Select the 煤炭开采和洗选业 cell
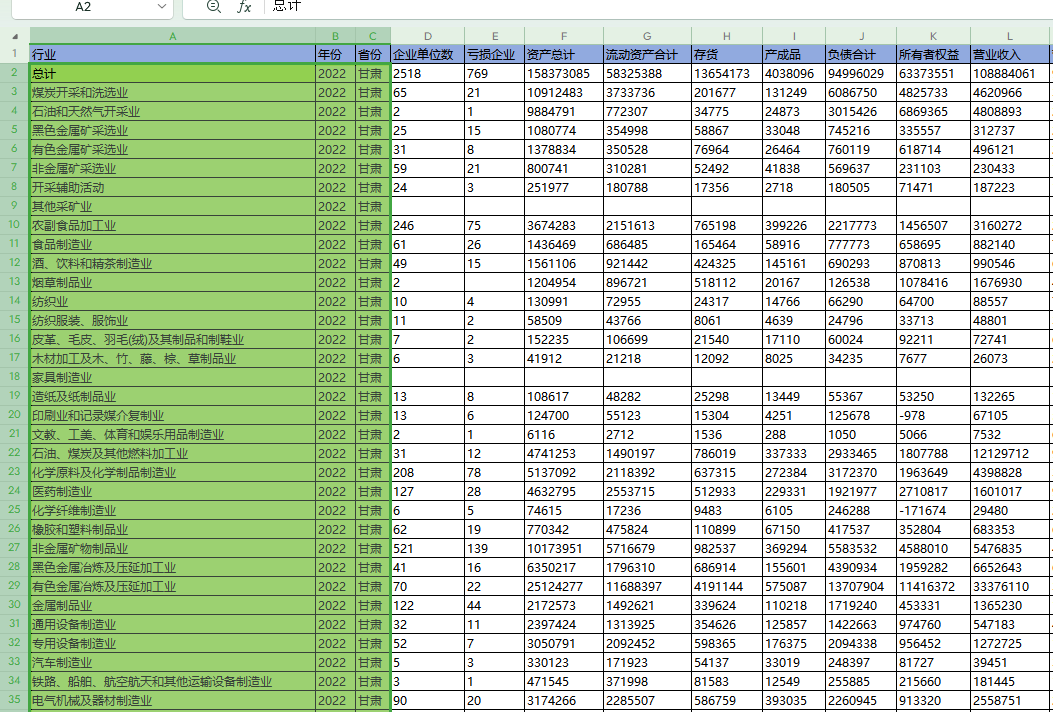This screenshot has width=1053, height=712. pos(173,93)
